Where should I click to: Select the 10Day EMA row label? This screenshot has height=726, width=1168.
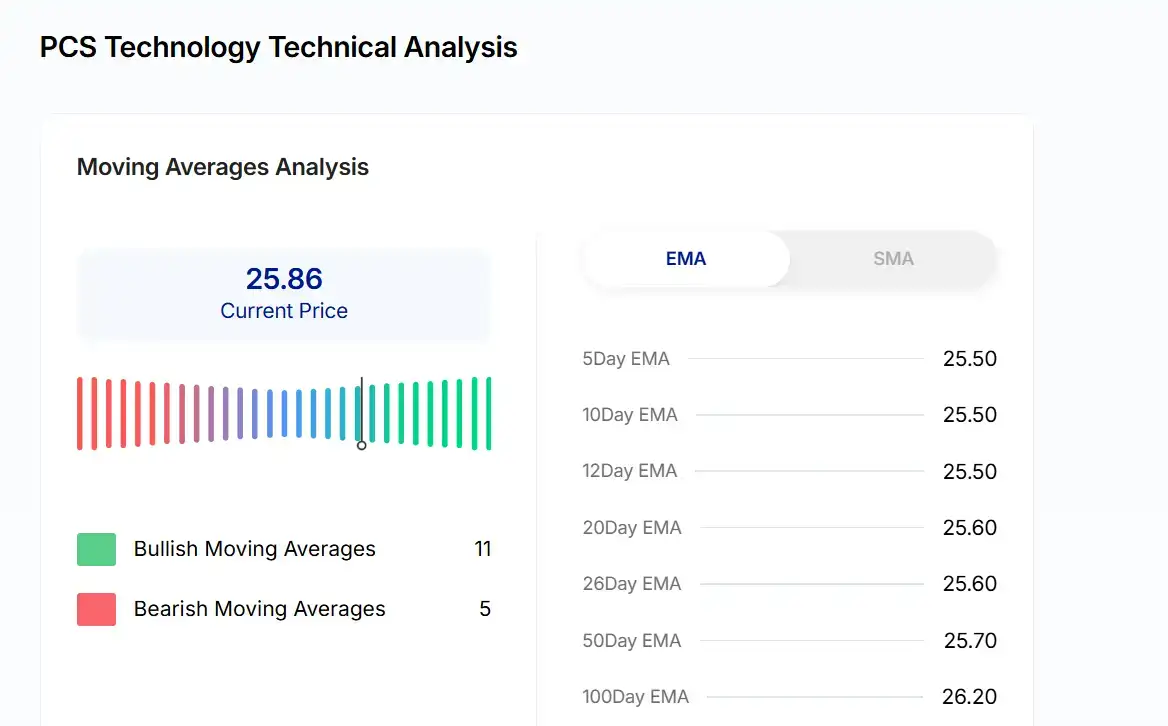(x=630, y=415)
